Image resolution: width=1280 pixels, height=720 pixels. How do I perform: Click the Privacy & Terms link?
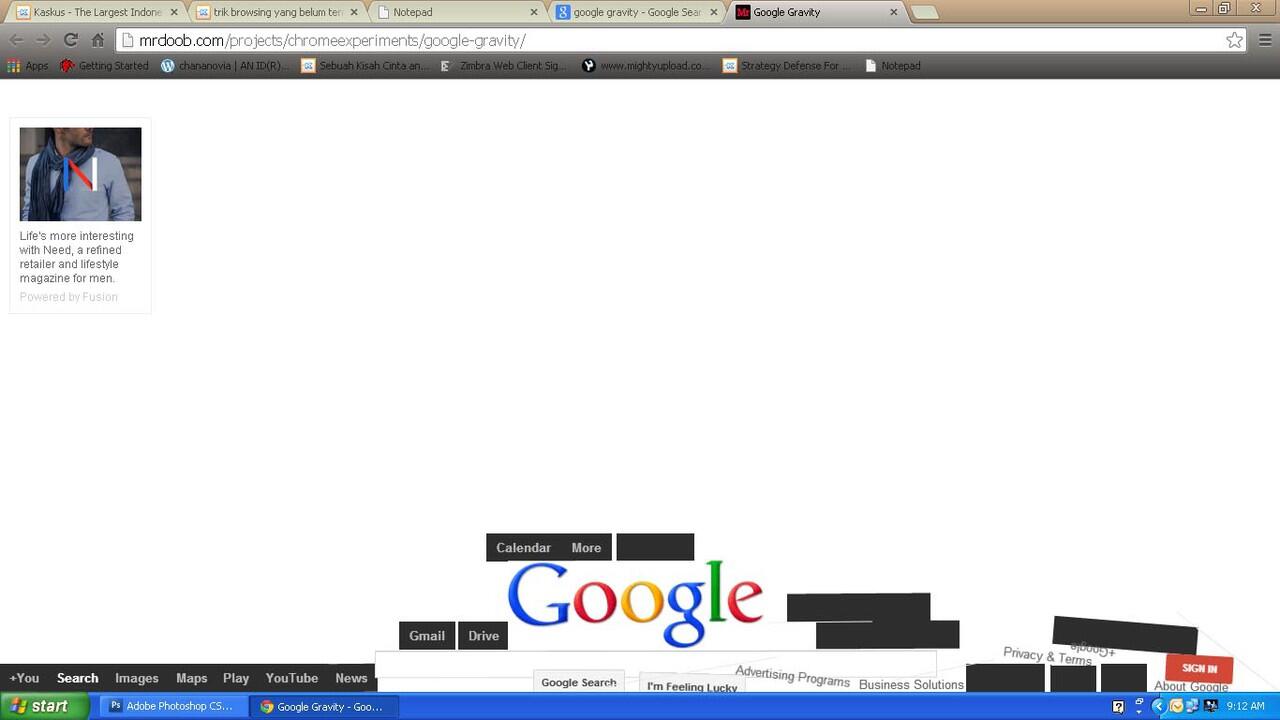1047,656
